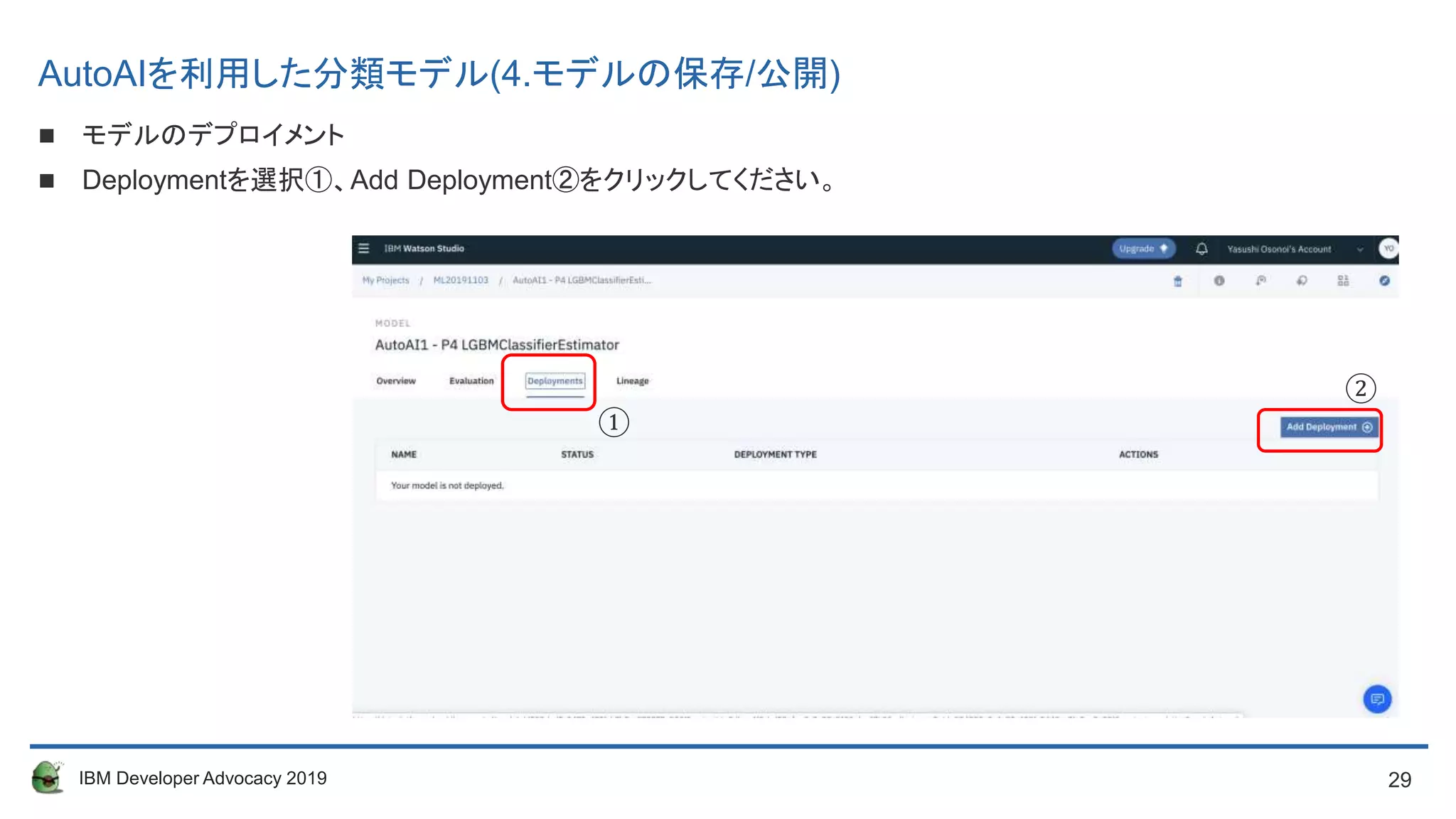Open the grid data panel icon
This screenshot has height=819, width=1456.
tap(1343, 281)
